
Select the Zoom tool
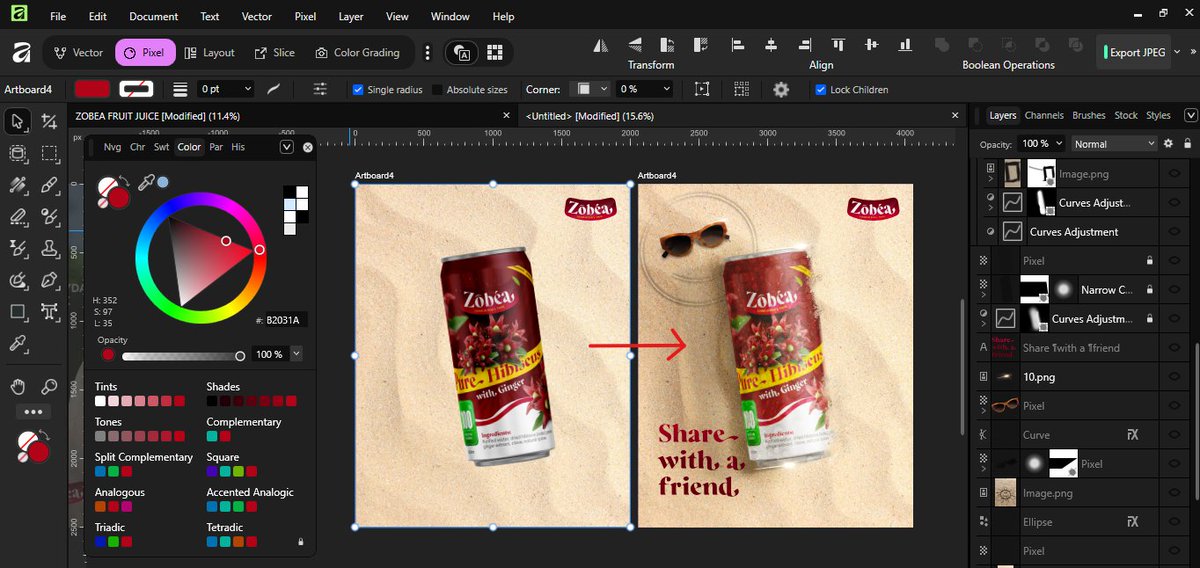[49, 386]
